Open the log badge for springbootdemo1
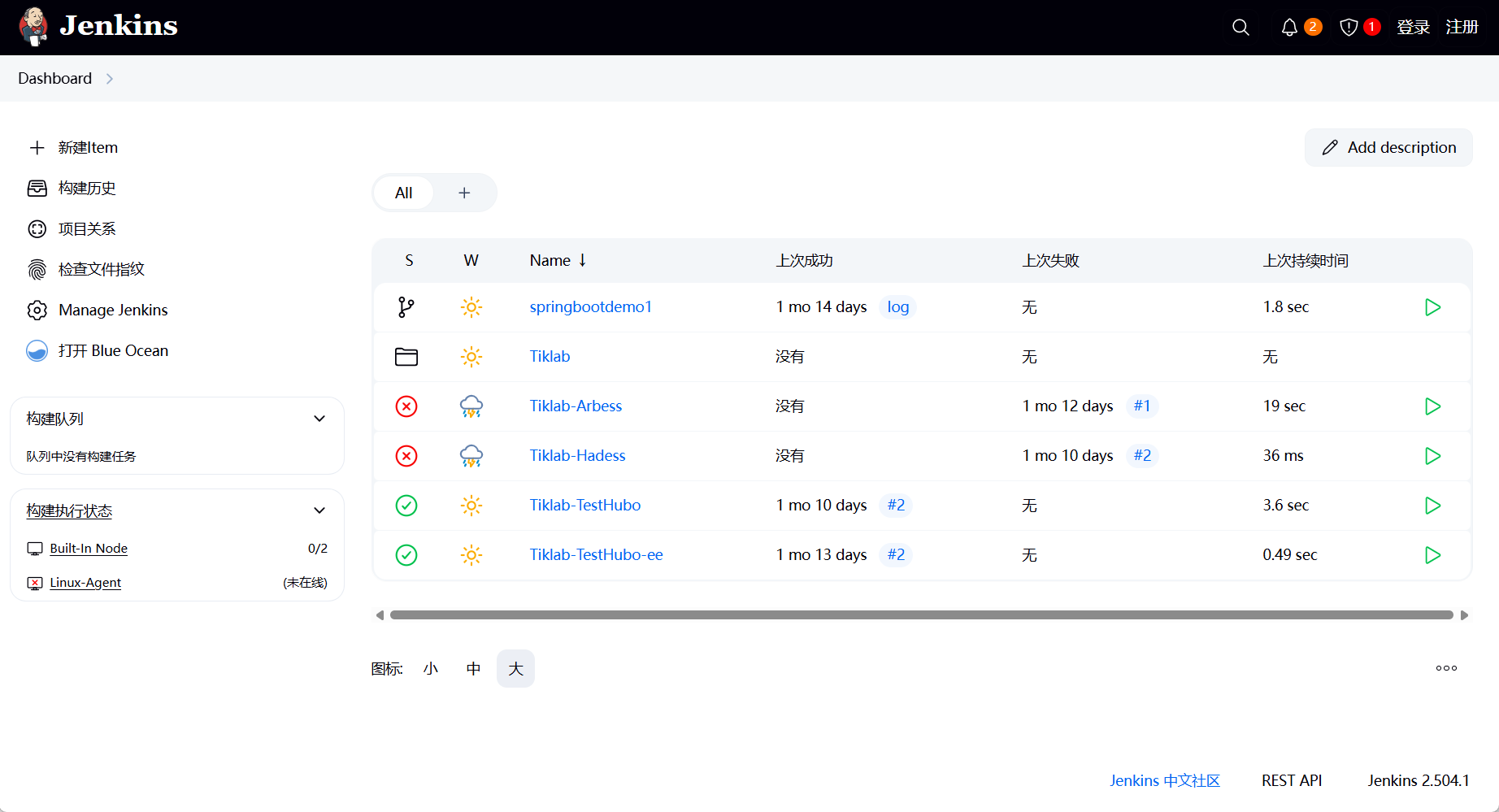This screenshot has height=812, width=1499. (898, 307)
